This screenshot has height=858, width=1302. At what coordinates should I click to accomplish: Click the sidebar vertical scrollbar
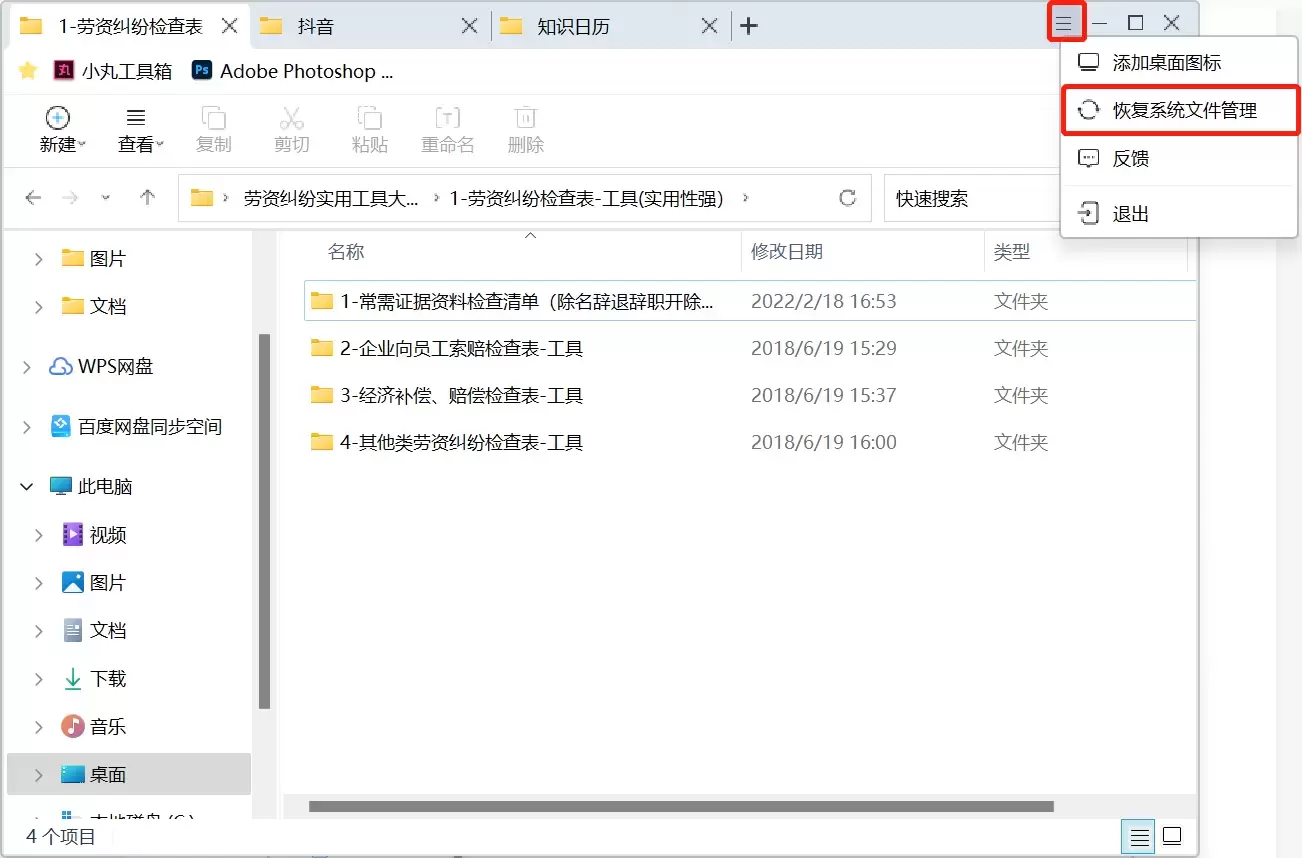[264, 520]
